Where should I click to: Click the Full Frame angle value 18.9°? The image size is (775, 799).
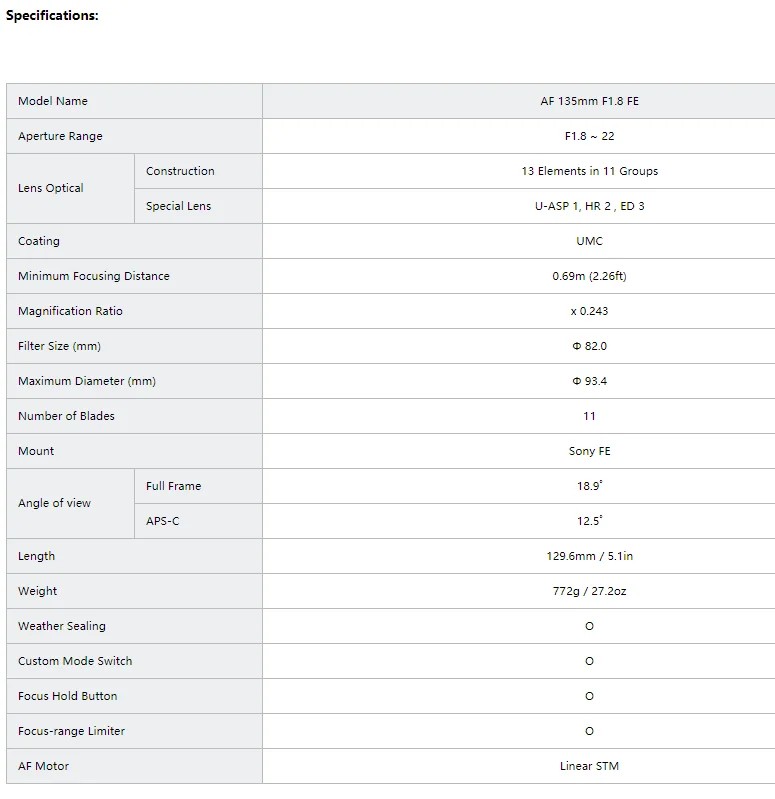point(589,486)
